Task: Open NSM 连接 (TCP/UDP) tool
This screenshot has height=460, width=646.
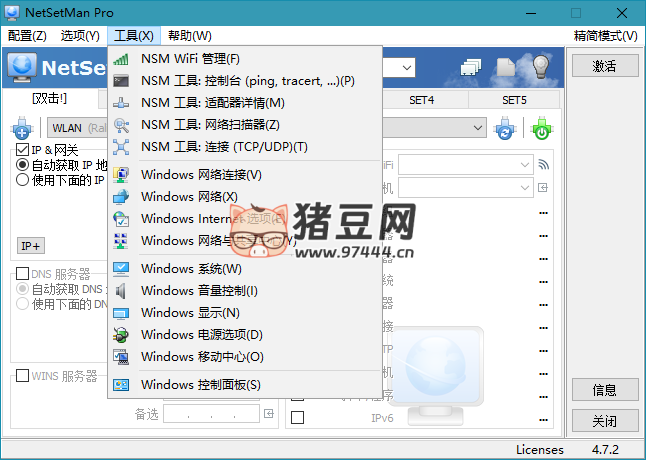Action: (x=224, y=147)
